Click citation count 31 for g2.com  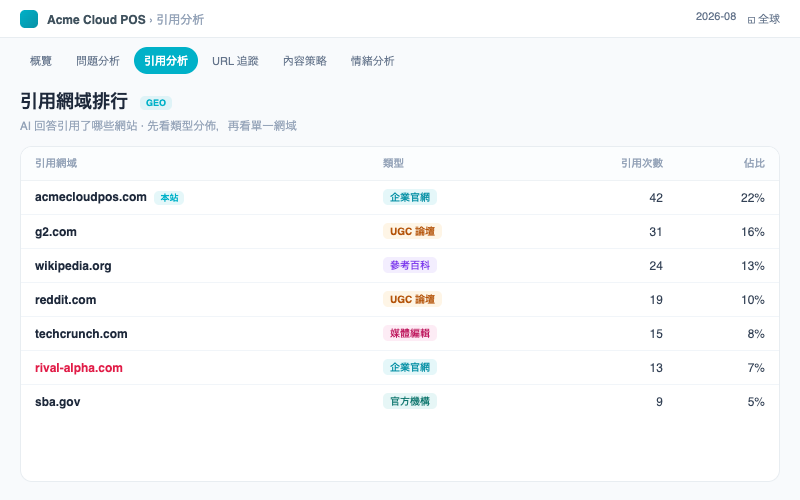656,232
